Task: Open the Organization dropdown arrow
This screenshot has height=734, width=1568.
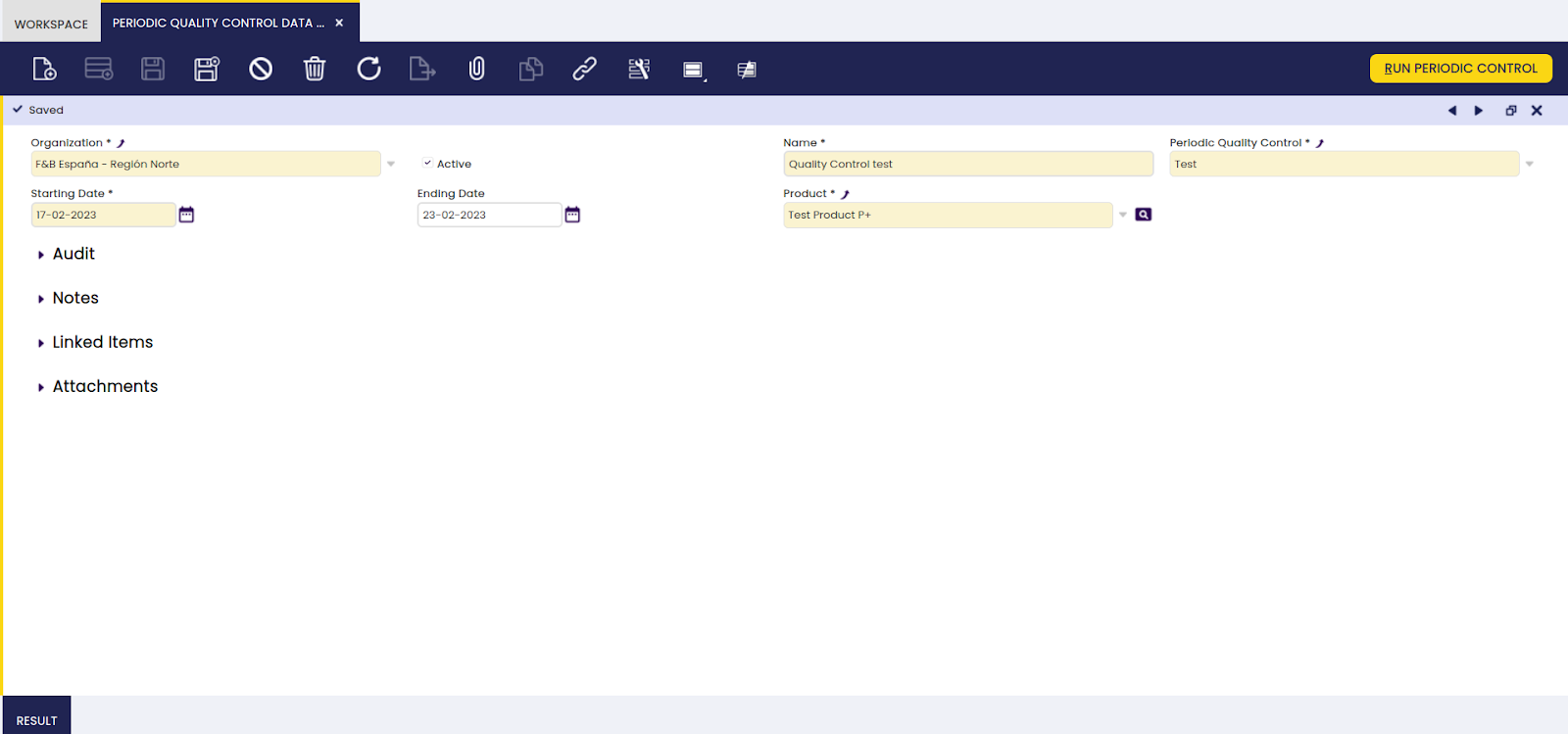Action: pyautogui.click(x=391, y=164)
